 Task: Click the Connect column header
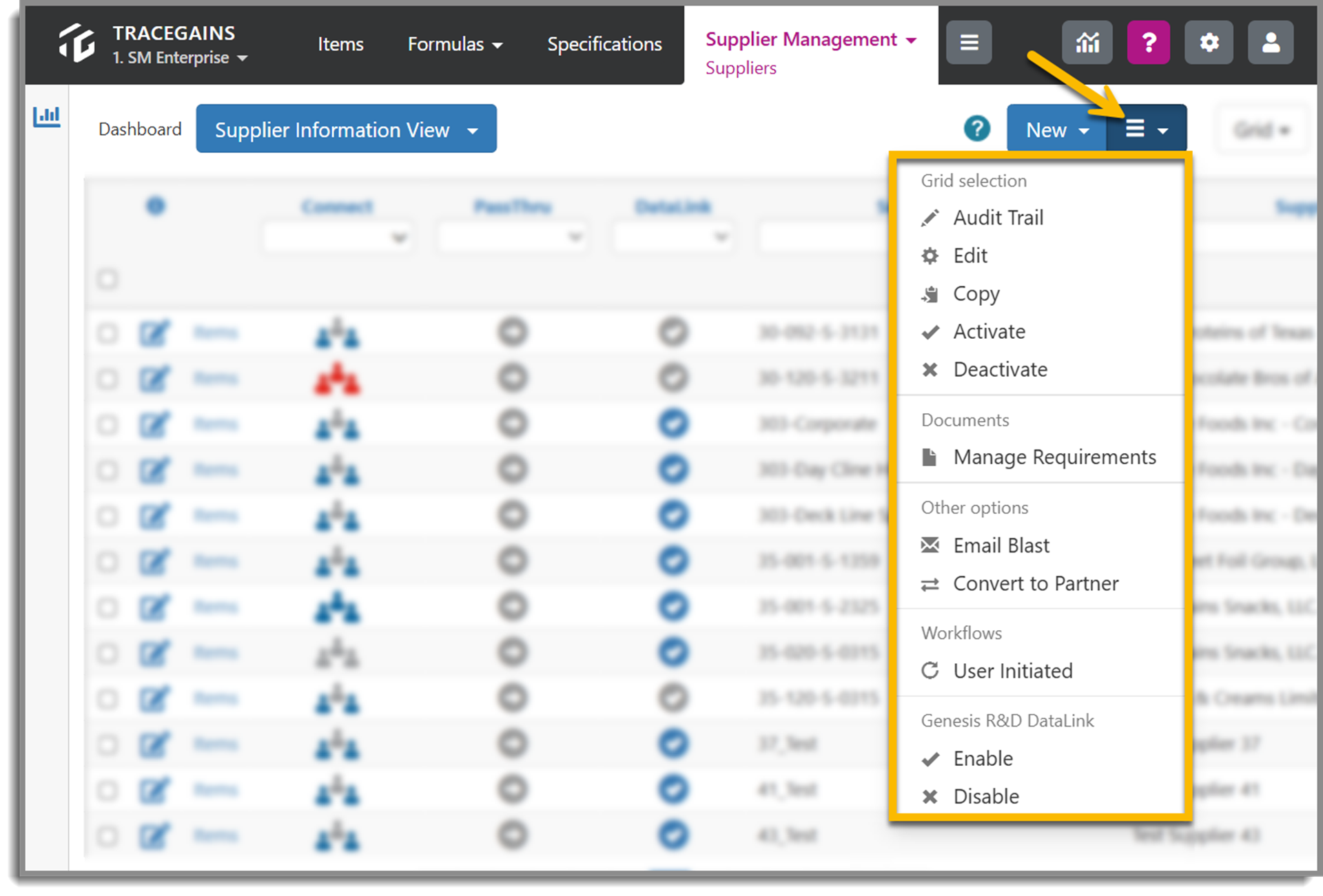point(337,206)
